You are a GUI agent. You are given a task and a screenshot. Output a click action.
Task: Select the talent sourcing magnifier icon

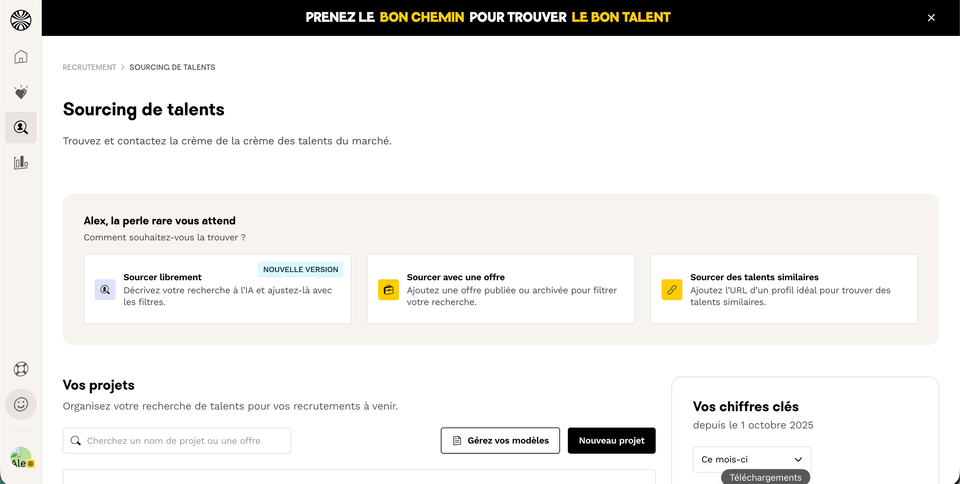(21, 127)
